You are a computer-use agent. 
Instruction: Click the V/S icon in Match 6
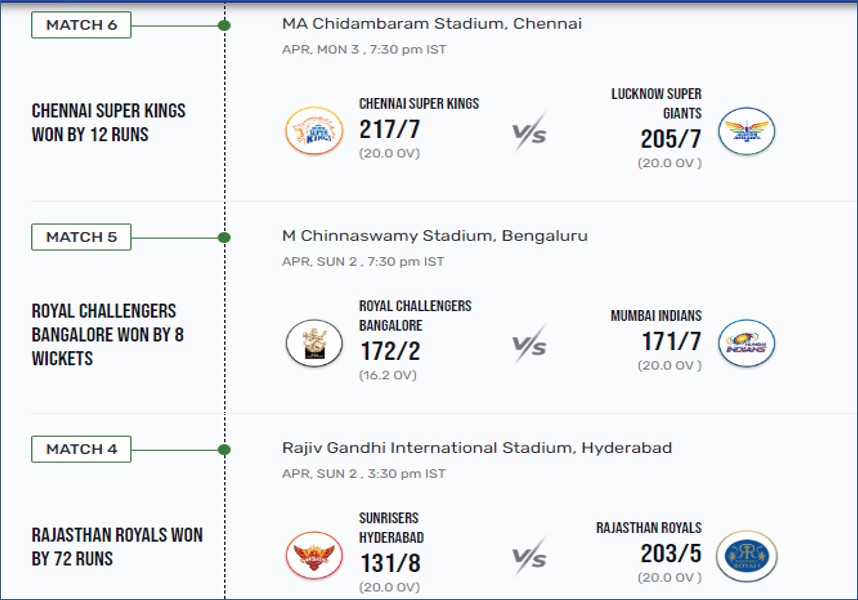529,132
